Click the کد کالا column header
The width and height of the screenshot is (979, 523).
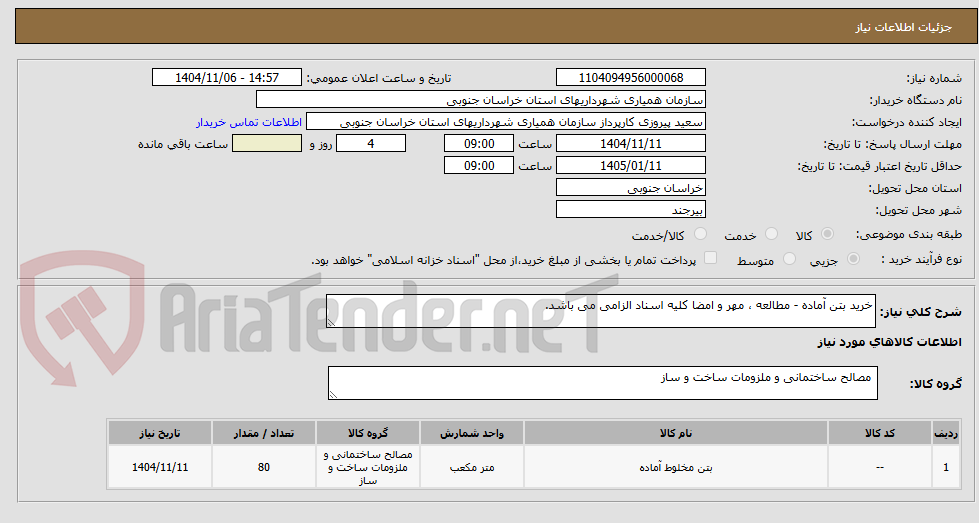tap(880, 433)
